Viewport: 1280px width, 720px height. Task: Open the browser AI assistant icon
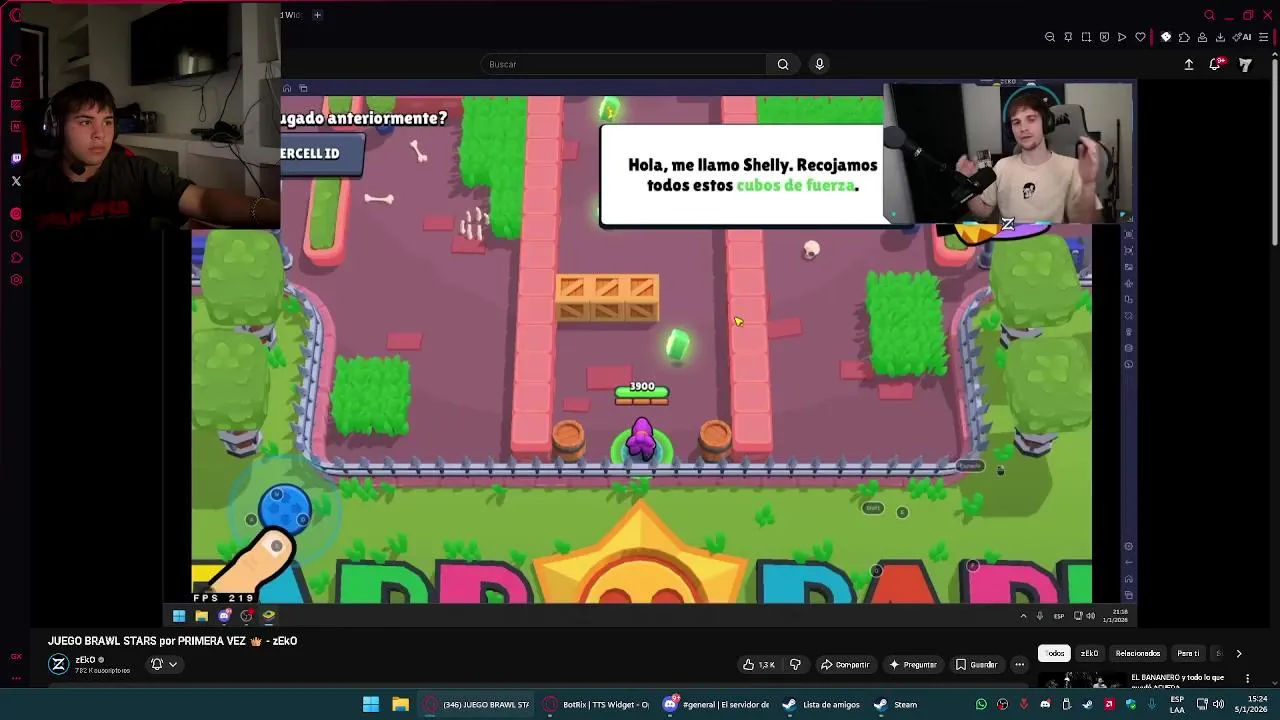1241,37
